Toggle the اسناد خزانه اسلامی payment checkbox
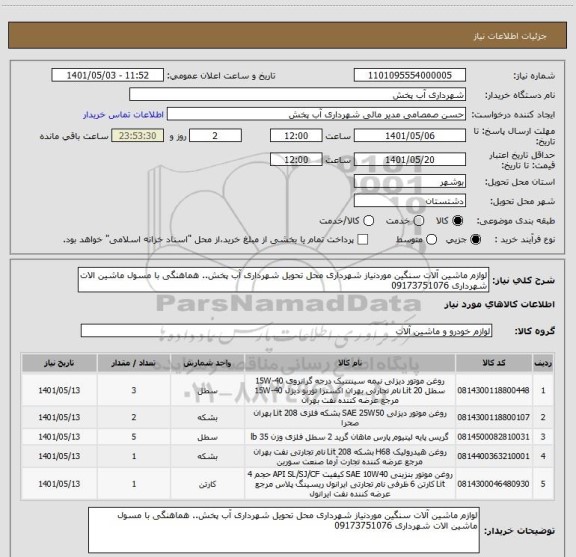Screen dimensions: 576x557 click(x=363, y=240)
